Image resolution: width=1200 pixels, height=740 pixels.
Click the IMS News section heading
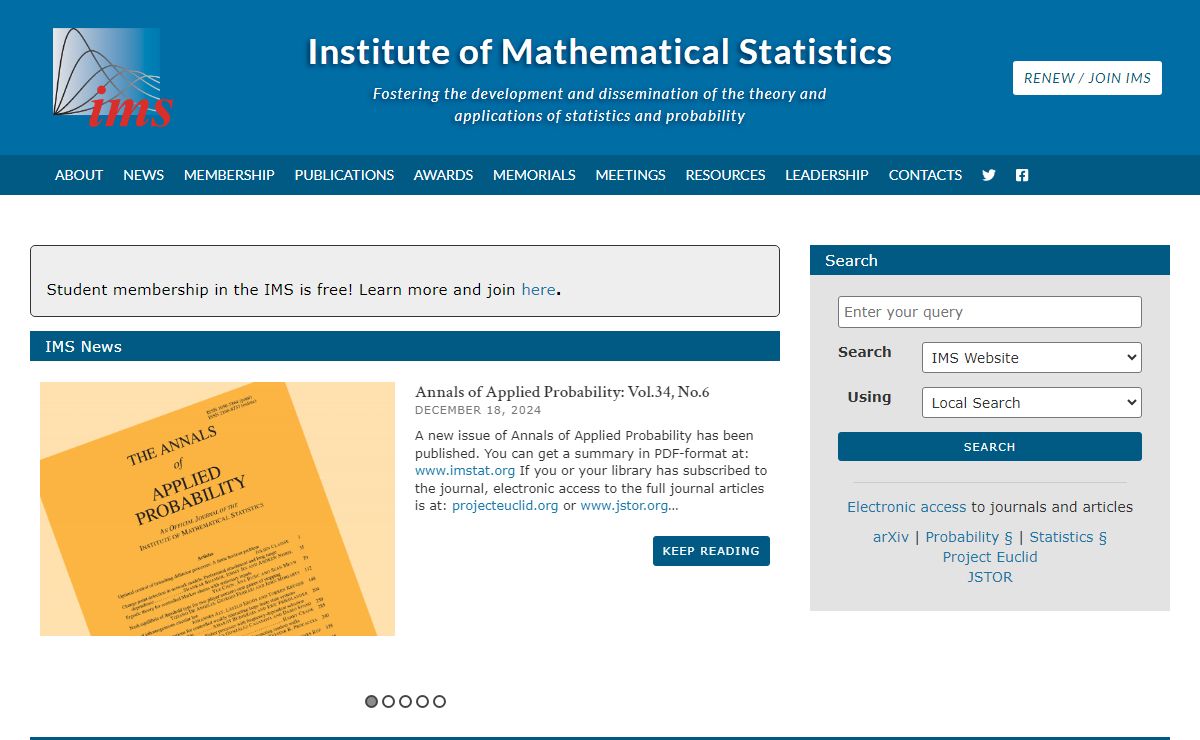tap(405, 346)
